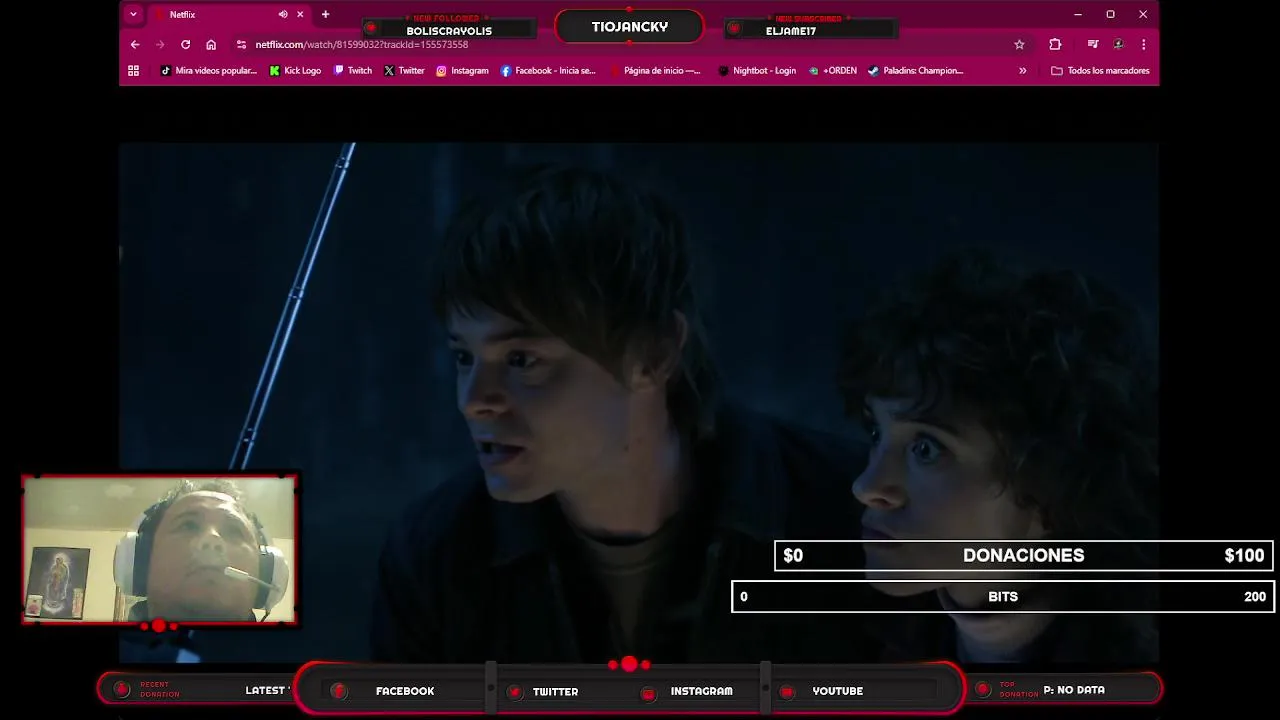The image size is (1280, 720).
Task: Open the Kick Logo bookmark
Action: [295, 71]
